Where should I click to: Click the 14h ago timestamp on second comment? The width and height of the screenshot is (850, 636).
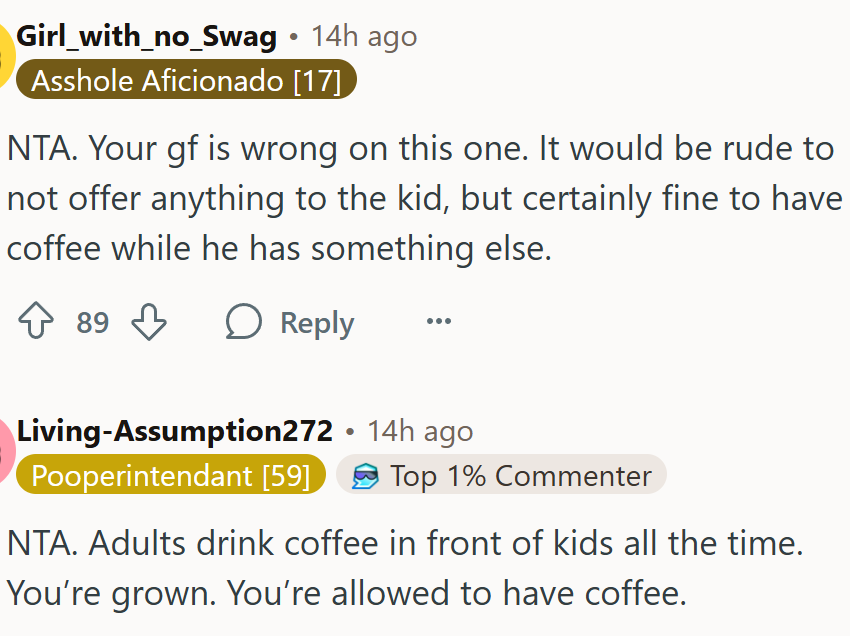pyautogui.click(x=420, y=432)
